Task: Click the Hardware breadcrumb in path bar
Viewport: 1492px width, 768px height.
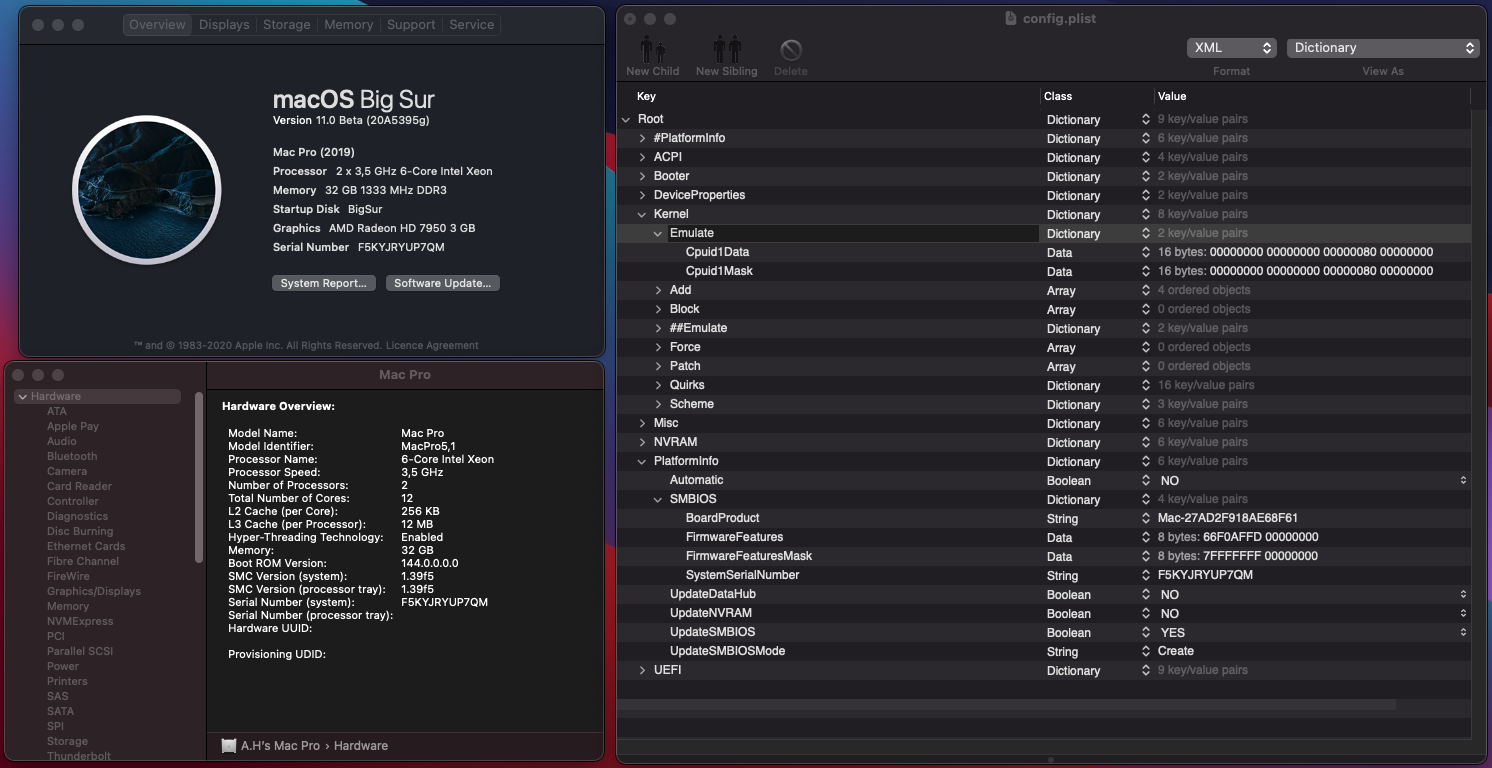Action: click(360, 746)
